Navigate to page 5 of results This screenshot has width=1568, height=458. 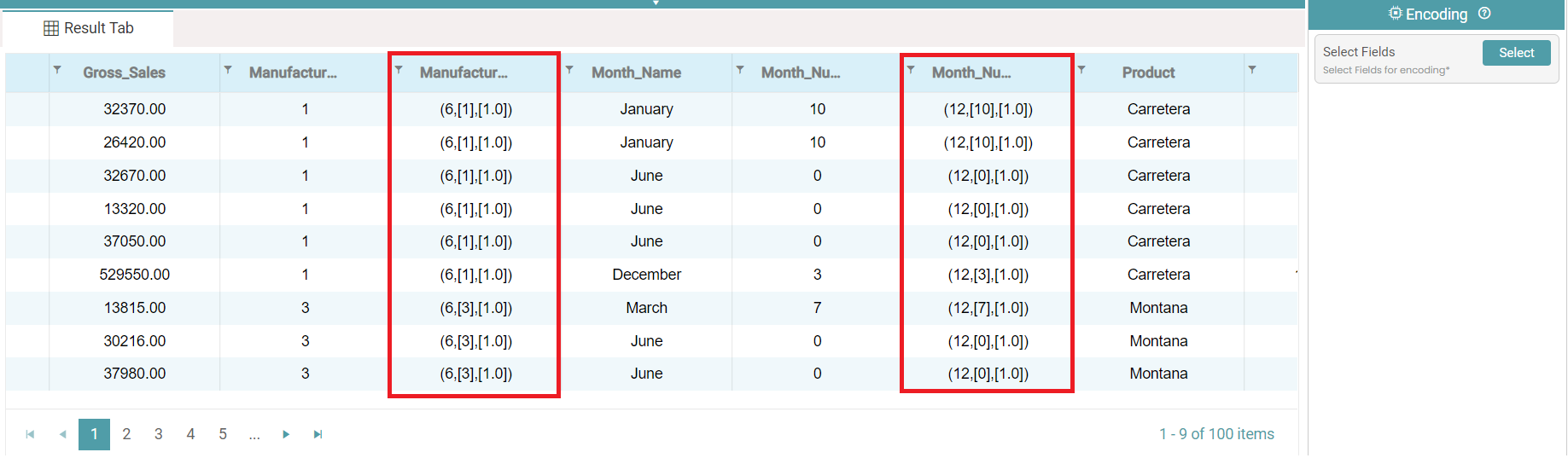click(x=223, y=434)
